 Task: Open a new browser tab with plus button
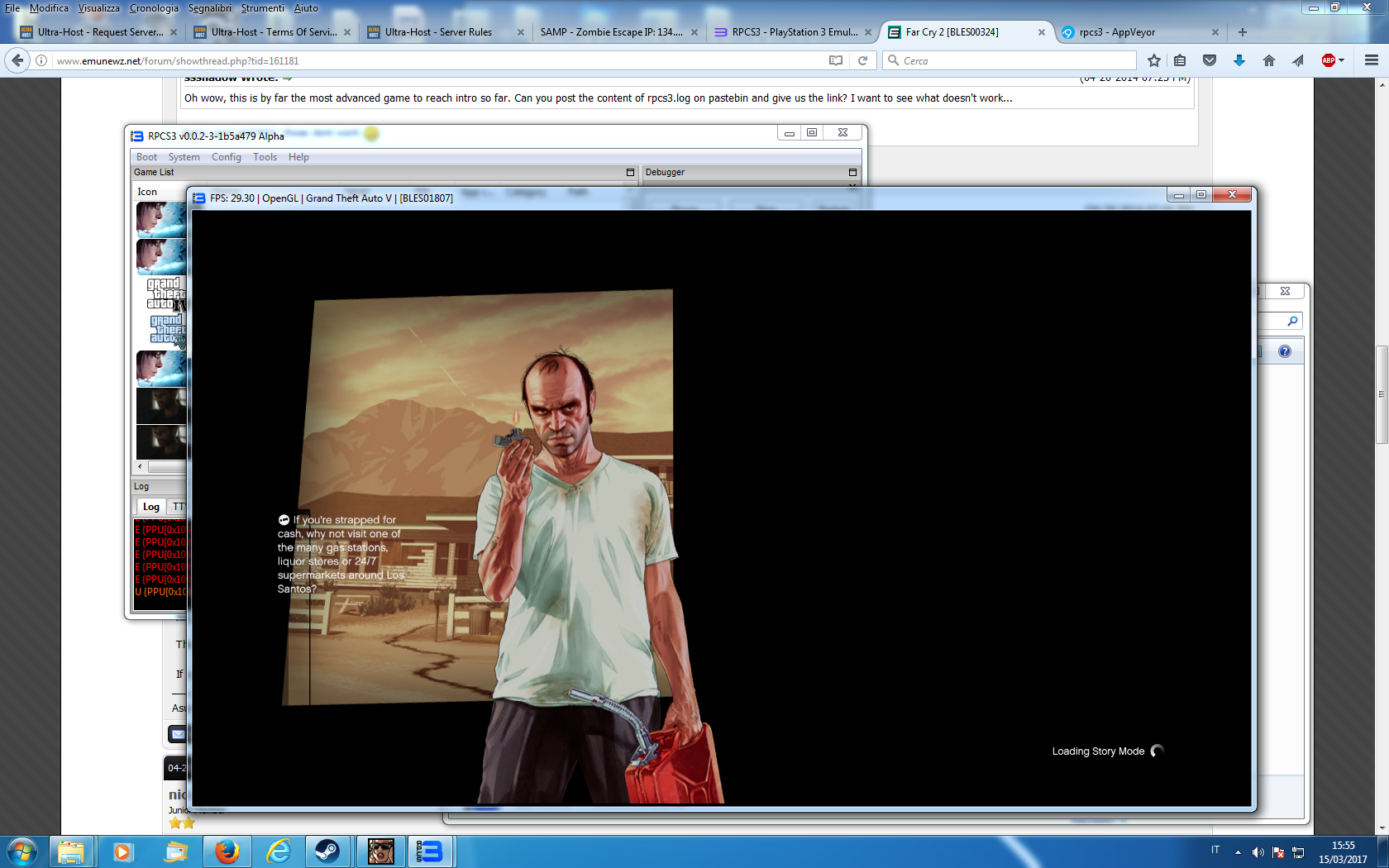pos(1242,32)
